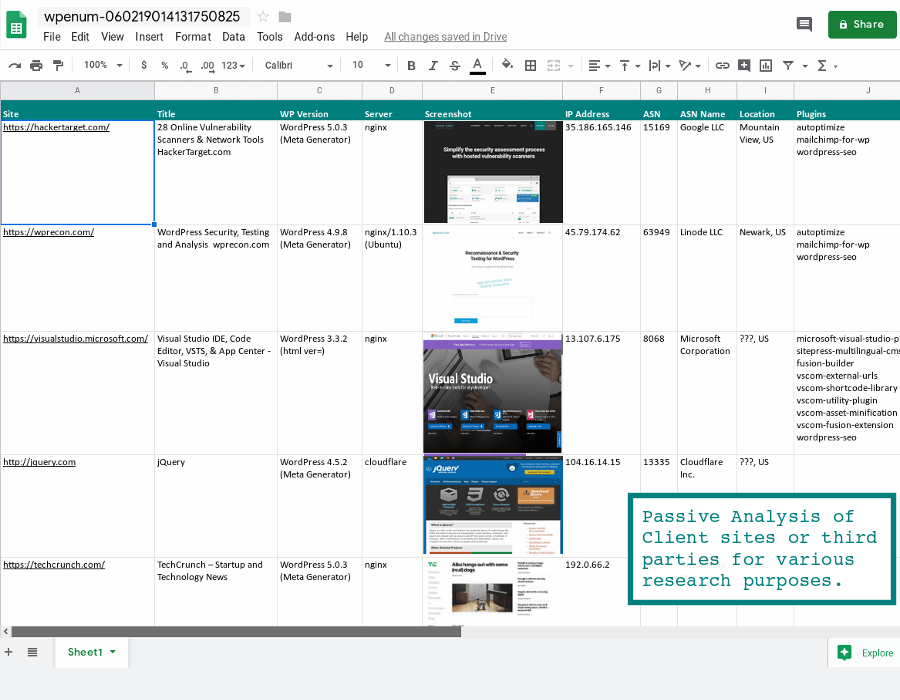Click the print icon in toolbar
Viewport: 900px width, 700px height.
[36, 65]
